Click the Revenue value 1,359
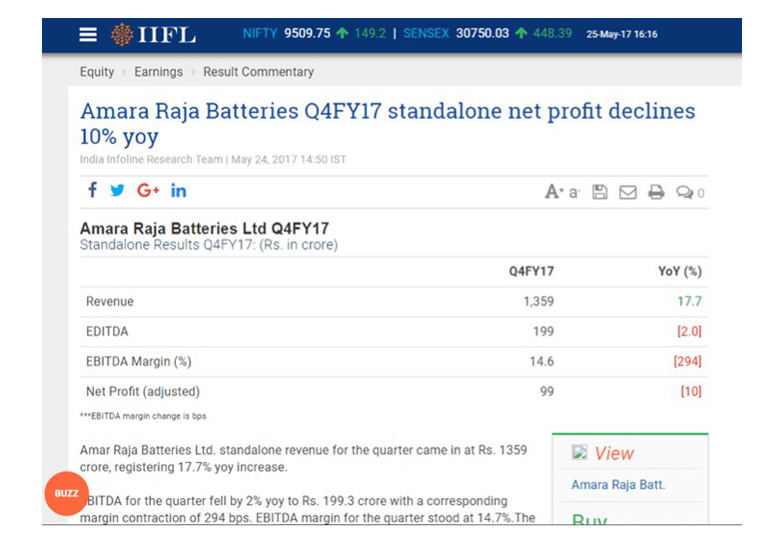This screenshot has width=768, height=546. 538,301
